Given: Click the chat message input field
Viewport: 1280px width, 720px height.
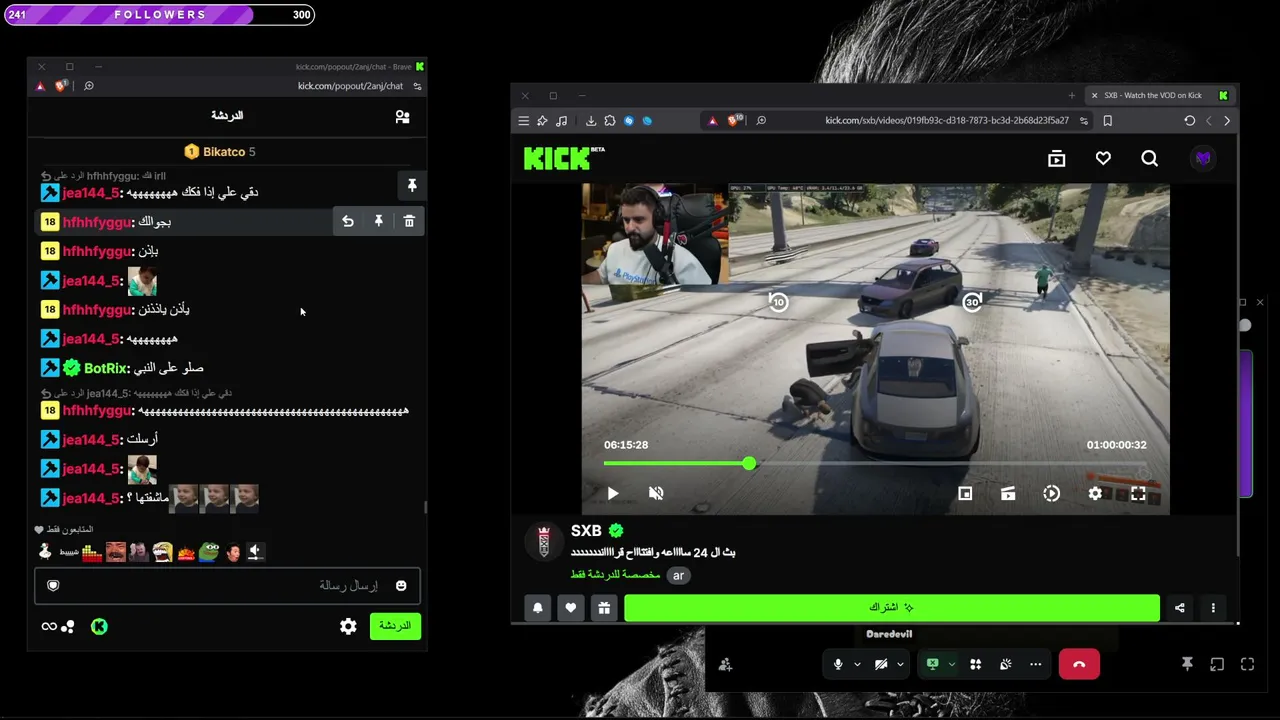Looking at the screenshot, I should (x=227, y=586).
